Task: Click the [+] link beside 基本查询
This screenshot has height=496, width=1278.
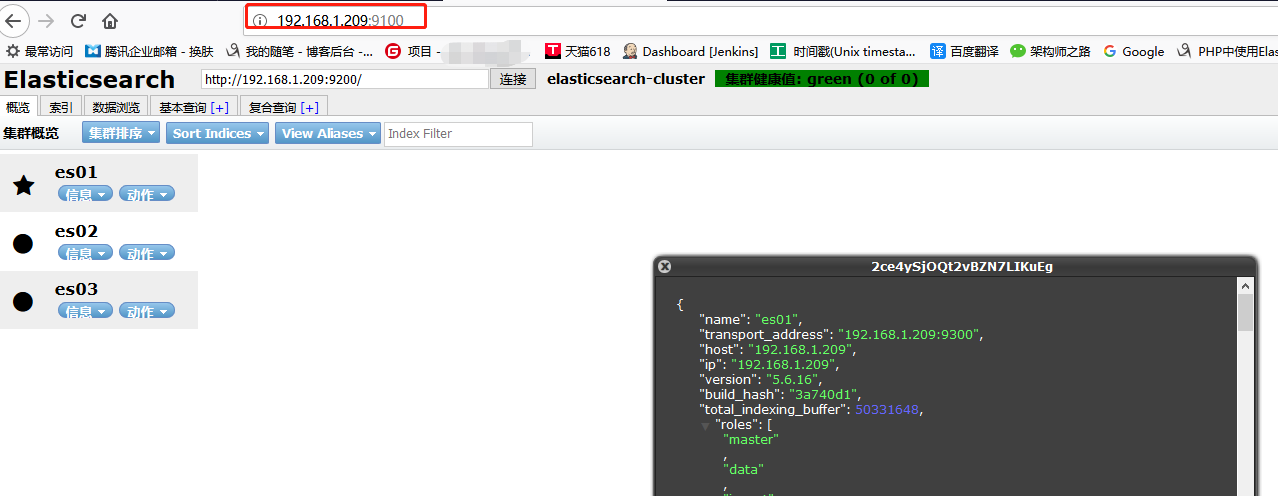Action: 219,107
